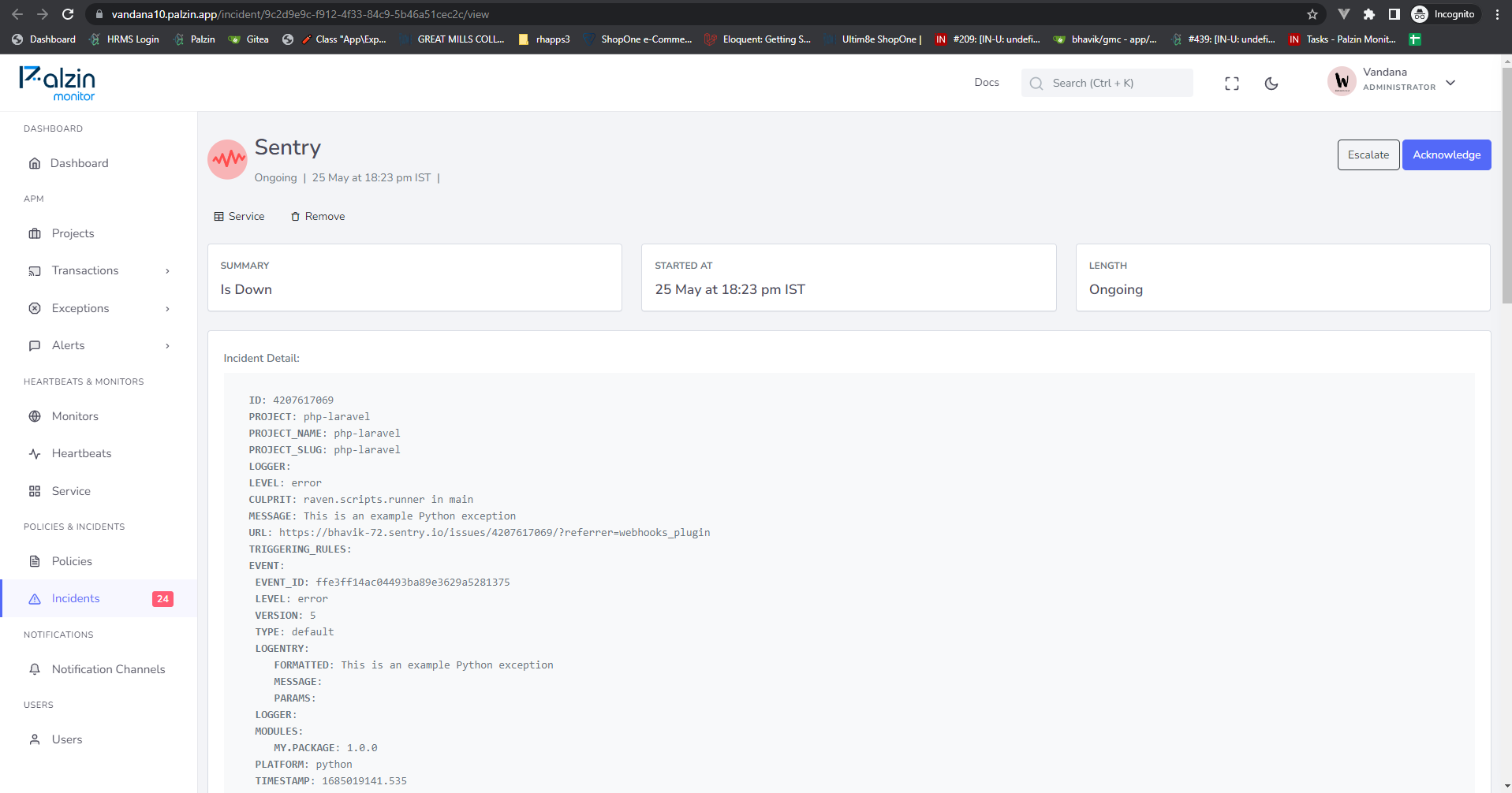1512x793 pixels.
Task: Go to Dashboard in sidebar
Action: [x=79, y=163]
